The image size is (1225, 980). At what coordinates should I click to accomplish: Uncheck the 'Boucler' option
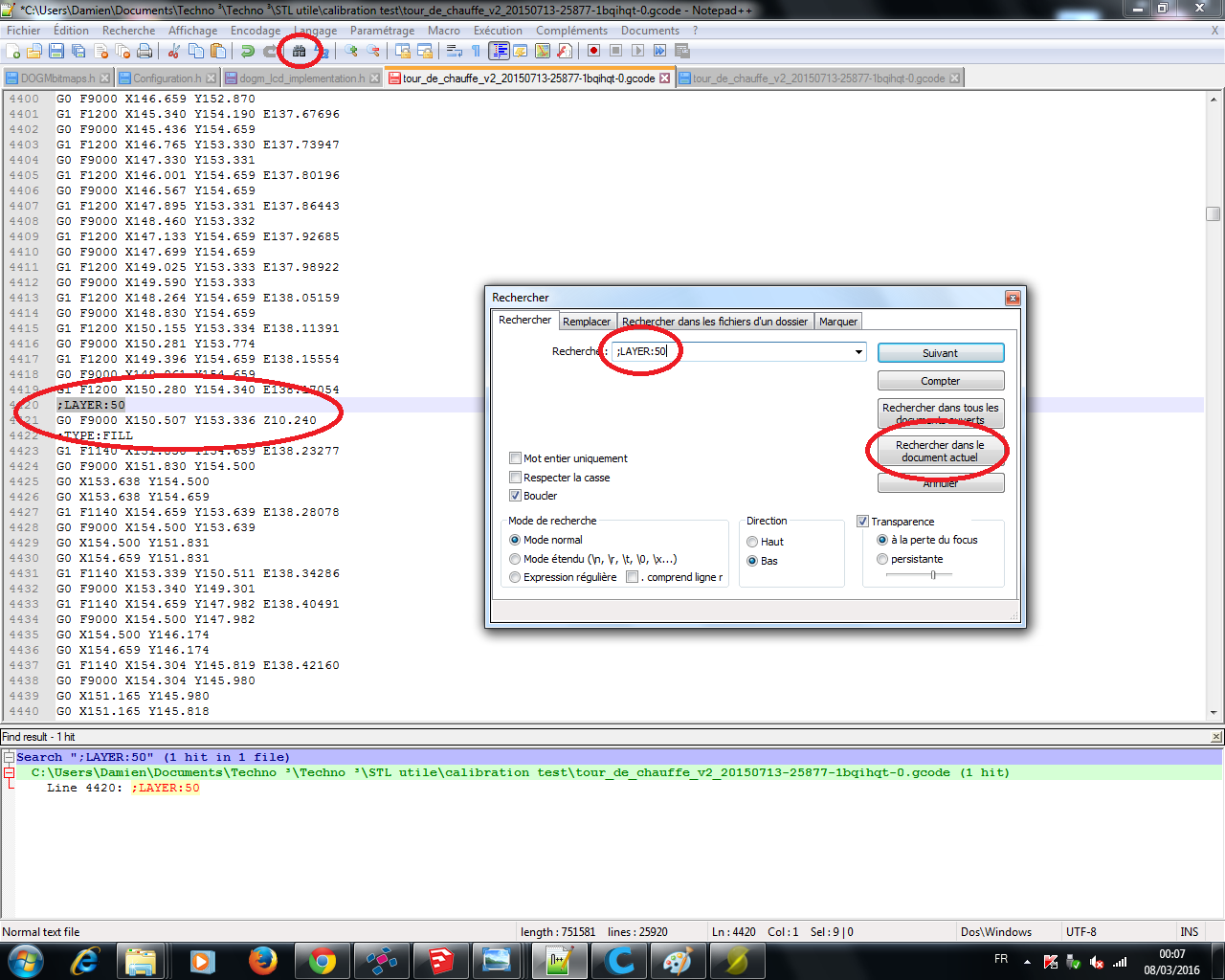(x=516, y=496)
